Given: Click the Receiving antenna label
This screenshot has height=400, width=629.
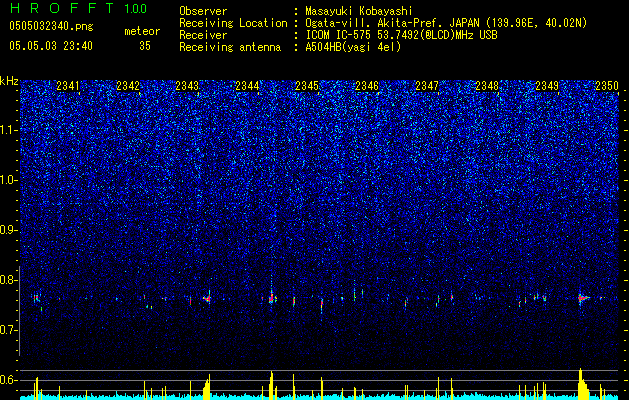Looking at the screenshot, I should click(230, 47).
